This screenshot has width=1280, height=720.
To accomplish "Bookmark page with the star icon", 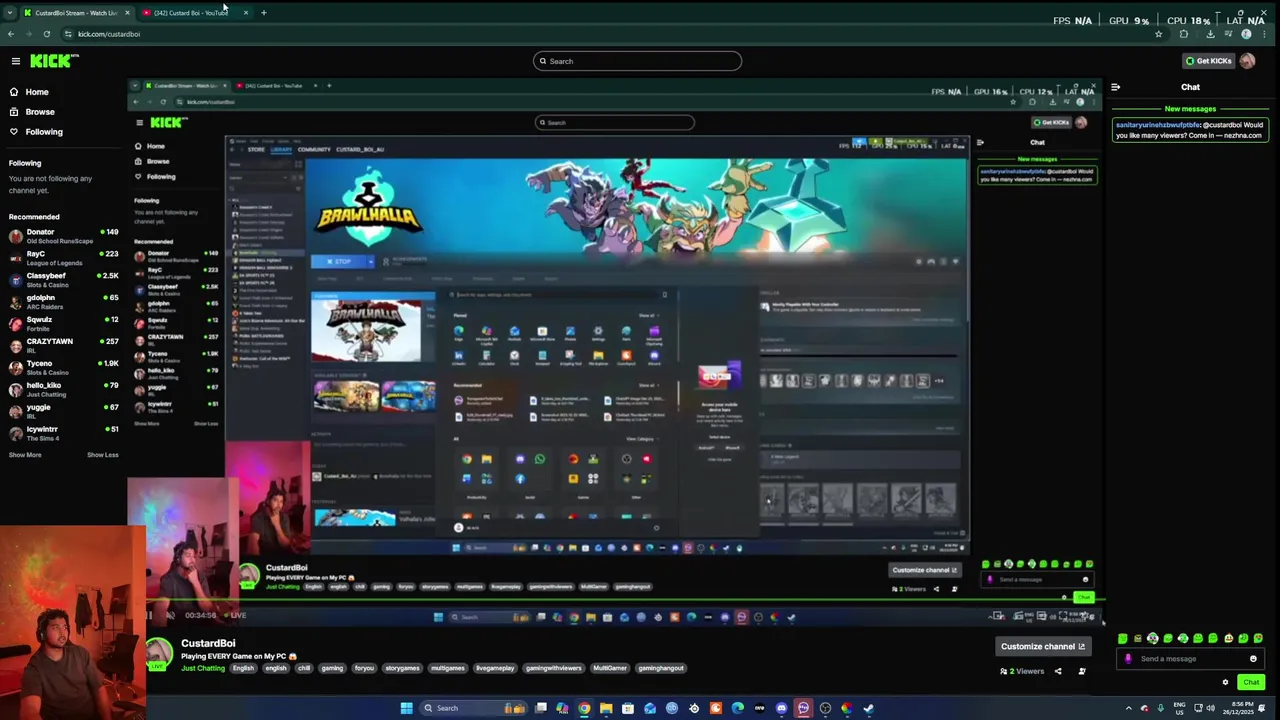I will click(x=1158, y=34).
